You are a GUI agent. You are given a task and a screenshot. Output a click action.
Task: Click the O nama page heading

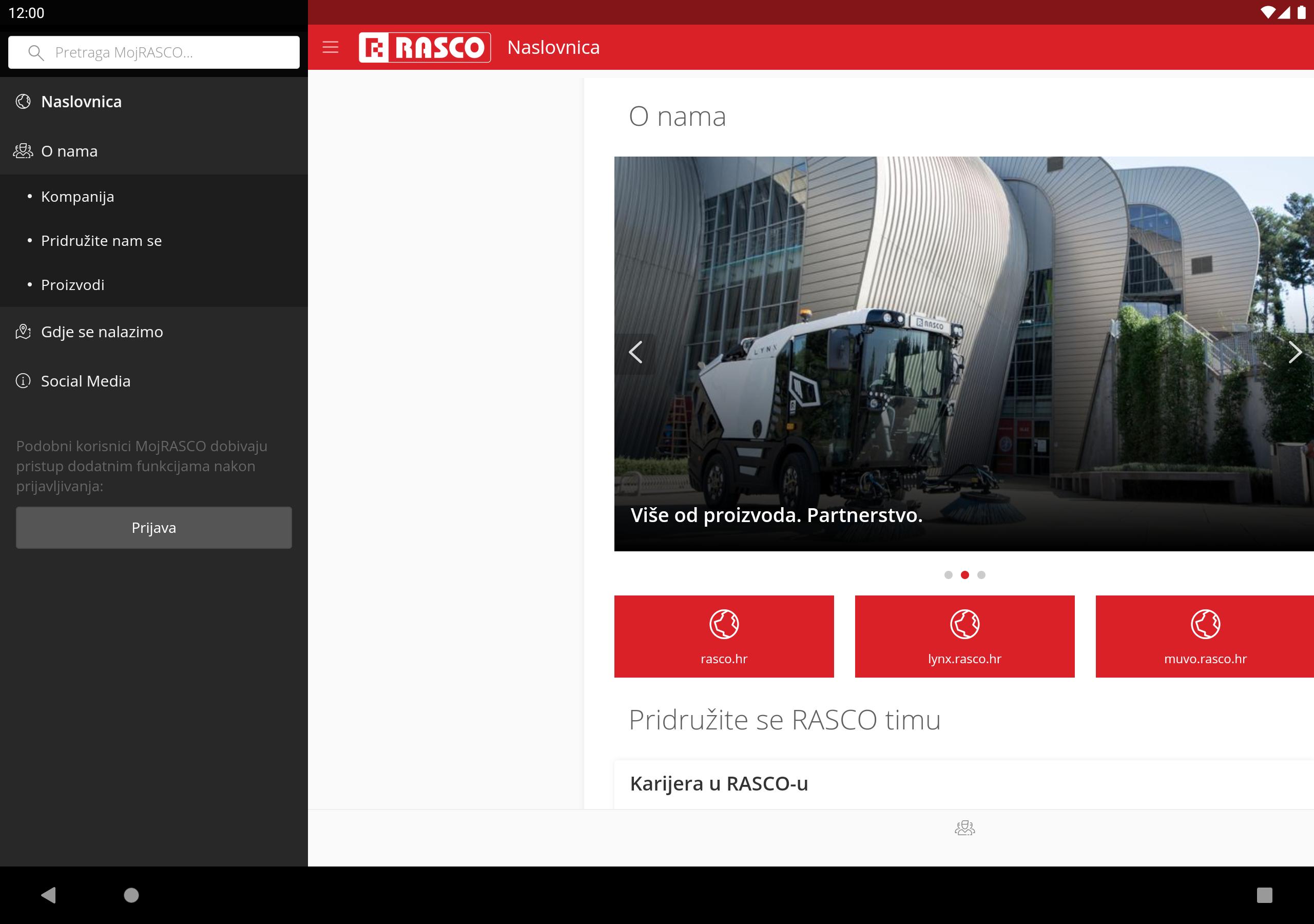click(x=677, y=117)
